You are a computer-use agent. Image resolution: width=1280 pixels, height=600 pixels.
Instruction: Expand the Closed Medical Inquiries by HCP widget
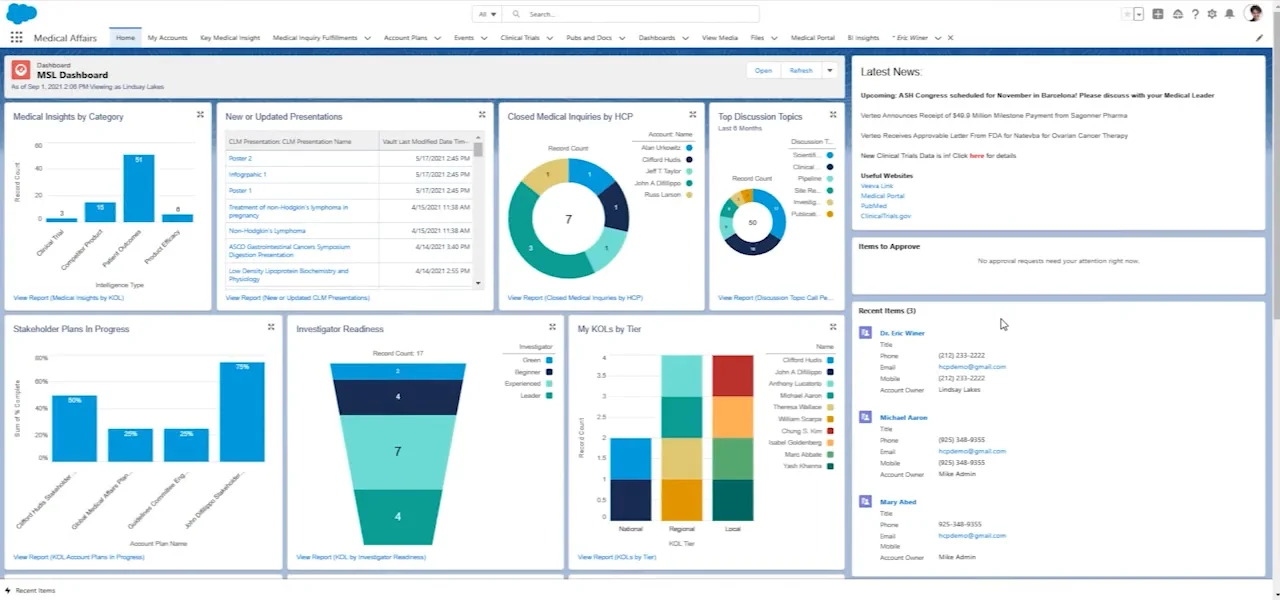(692, 115)
